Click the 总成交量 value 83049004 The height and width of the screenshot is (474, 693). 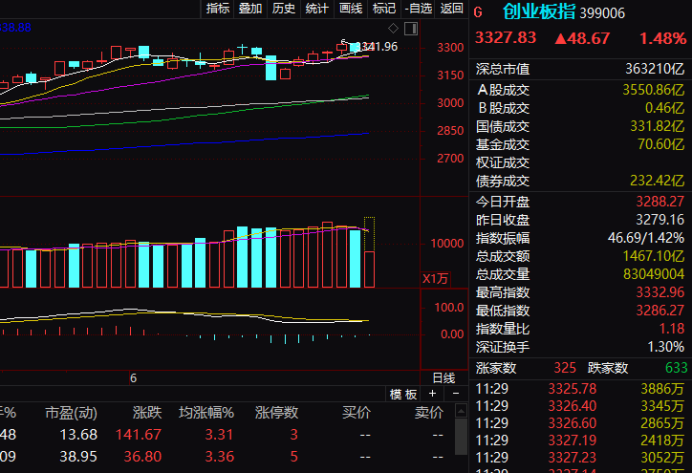tap(654, 274)
